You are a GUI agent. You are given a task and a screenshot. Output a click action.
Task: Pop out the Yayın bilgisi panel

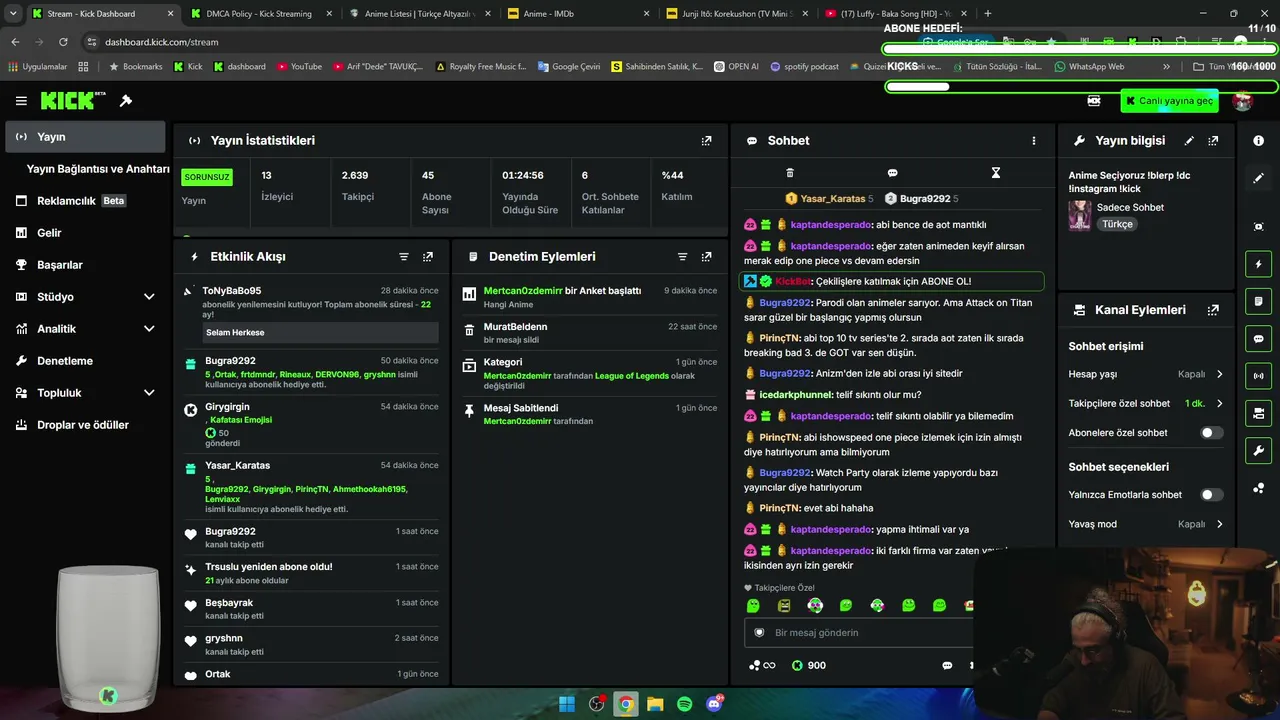coord(1213,141)
